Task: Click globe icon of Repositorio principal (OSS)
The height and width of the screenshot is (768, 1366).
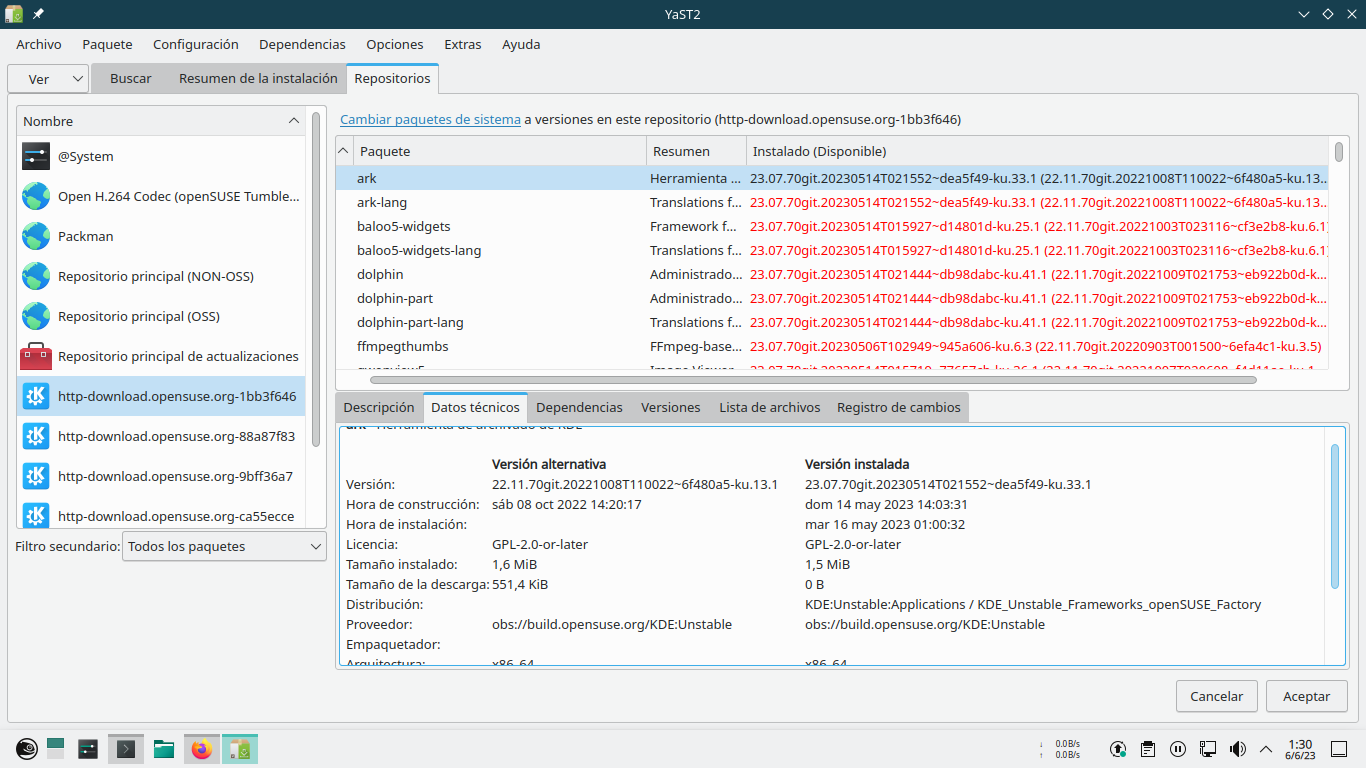Action: tap(36, 316)
